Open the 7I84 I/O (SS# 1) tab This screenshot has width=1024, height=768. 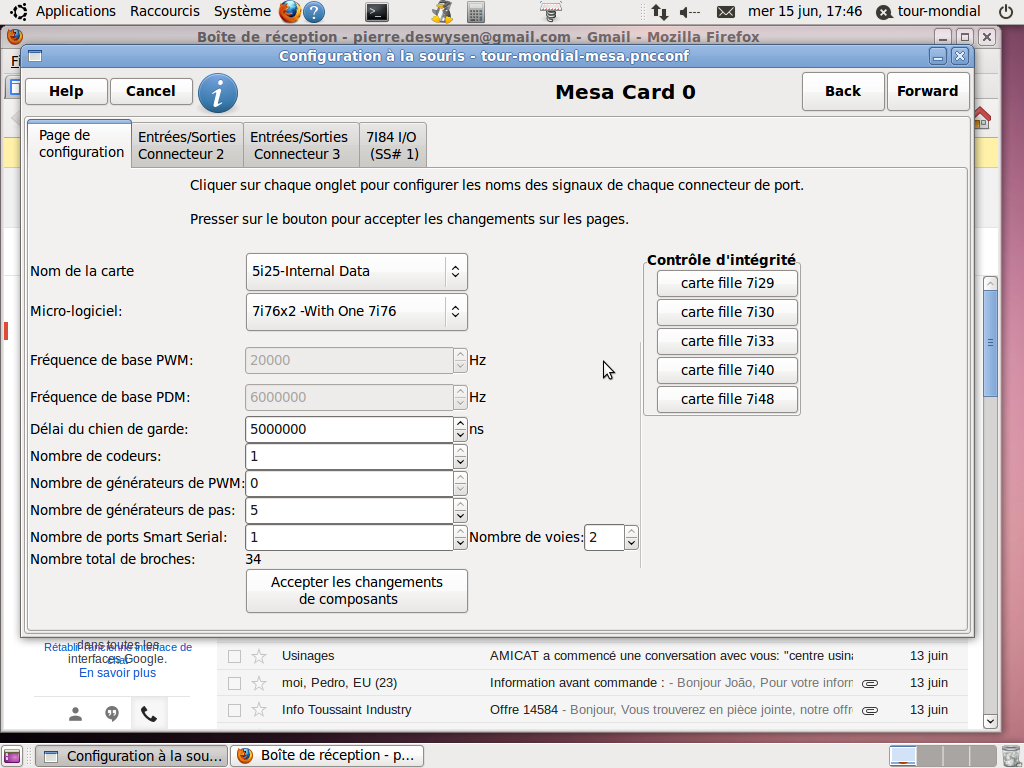pos(392,145)
